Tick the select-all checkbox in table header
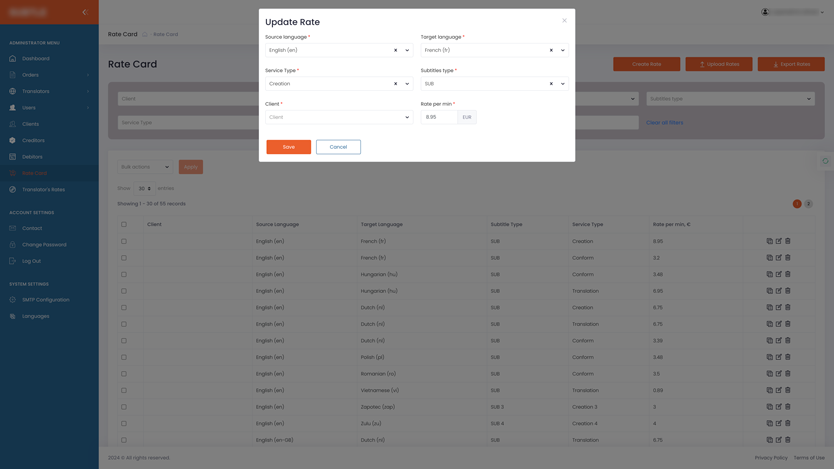The width and height of the screenshot is (834, 469). point(124,224)
